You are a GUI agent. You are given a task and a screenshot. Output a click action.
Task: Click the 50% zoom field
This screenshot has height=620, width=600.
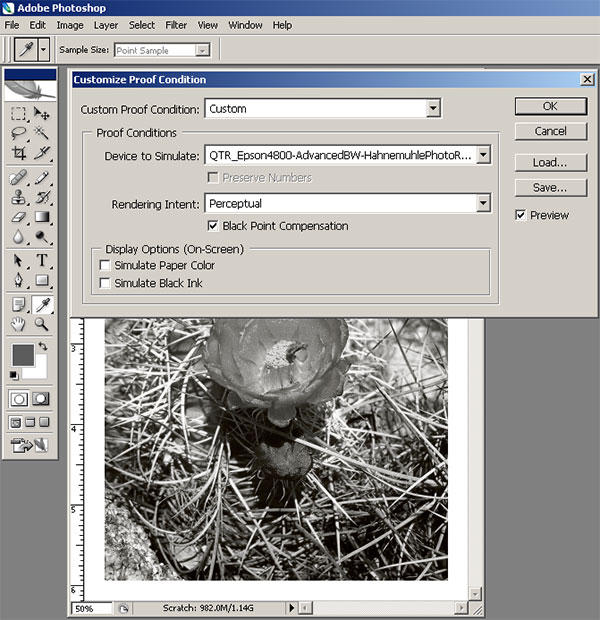click(91, 608)
